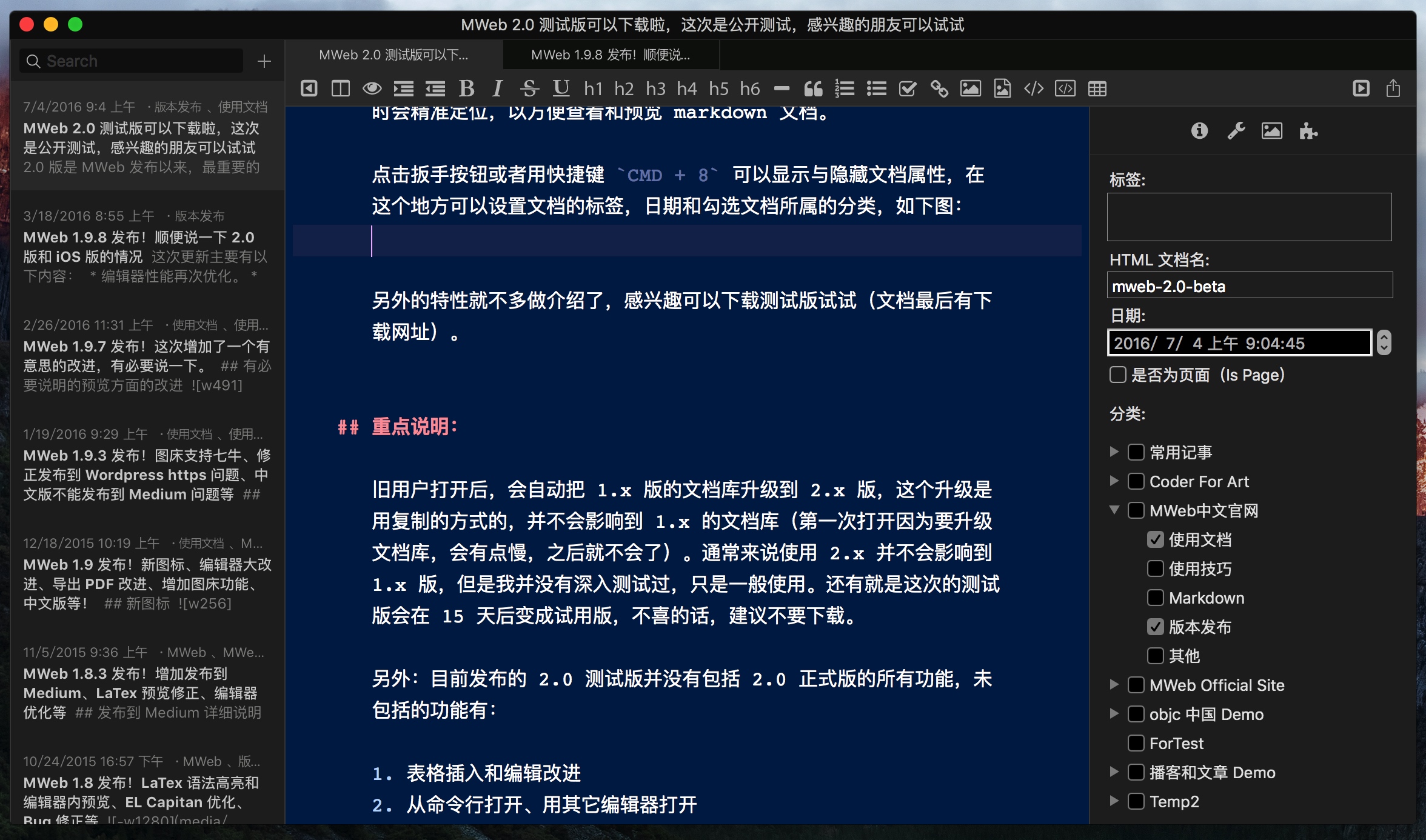Select the MWeb 2.0 测试版 tab

point(393,55)
